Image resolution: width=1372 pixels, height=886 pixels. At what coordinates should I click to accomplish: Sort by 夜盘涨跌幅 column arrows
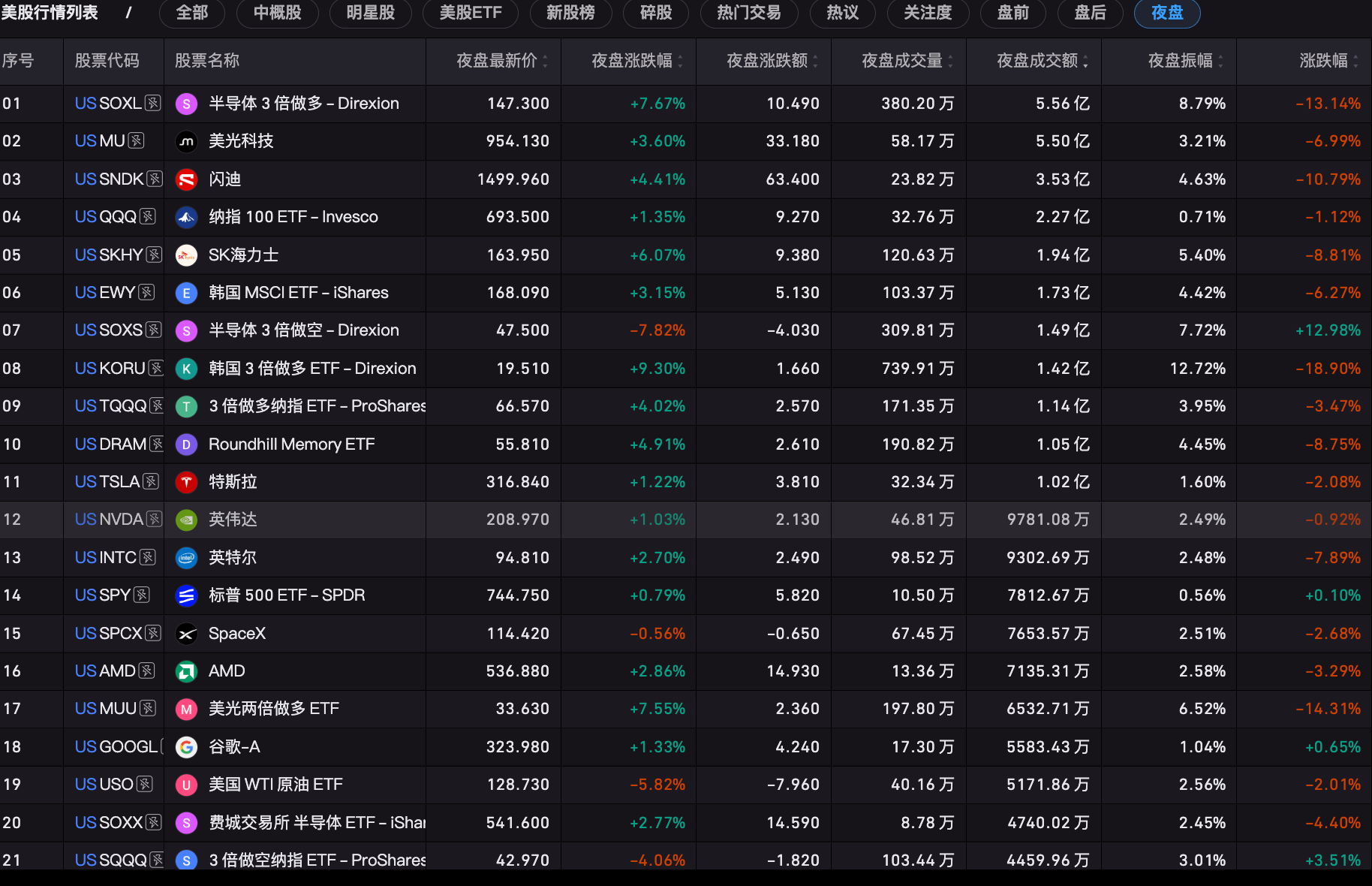pos(681,61)
